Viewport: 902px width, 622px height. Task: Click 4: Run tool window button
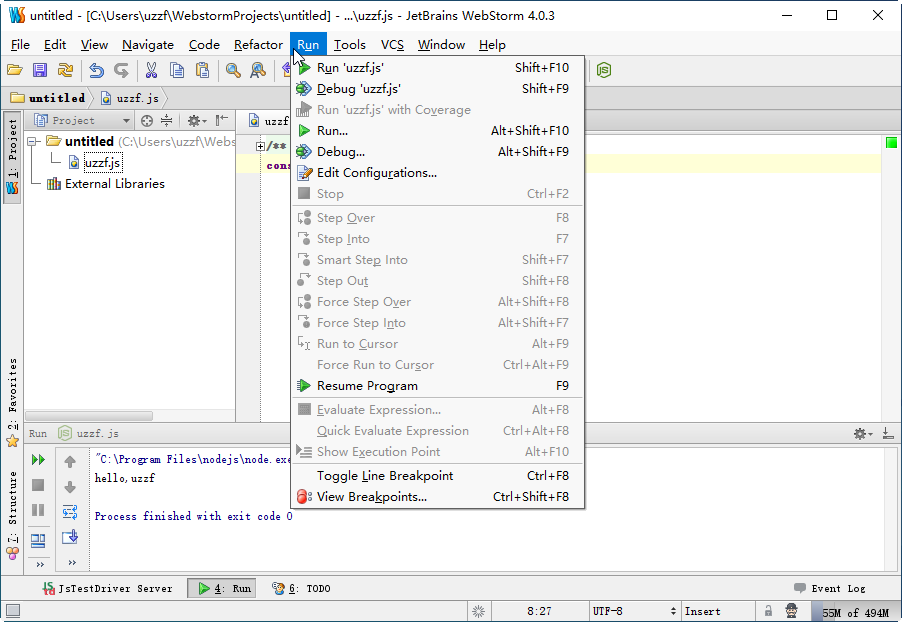click(222, 589)
